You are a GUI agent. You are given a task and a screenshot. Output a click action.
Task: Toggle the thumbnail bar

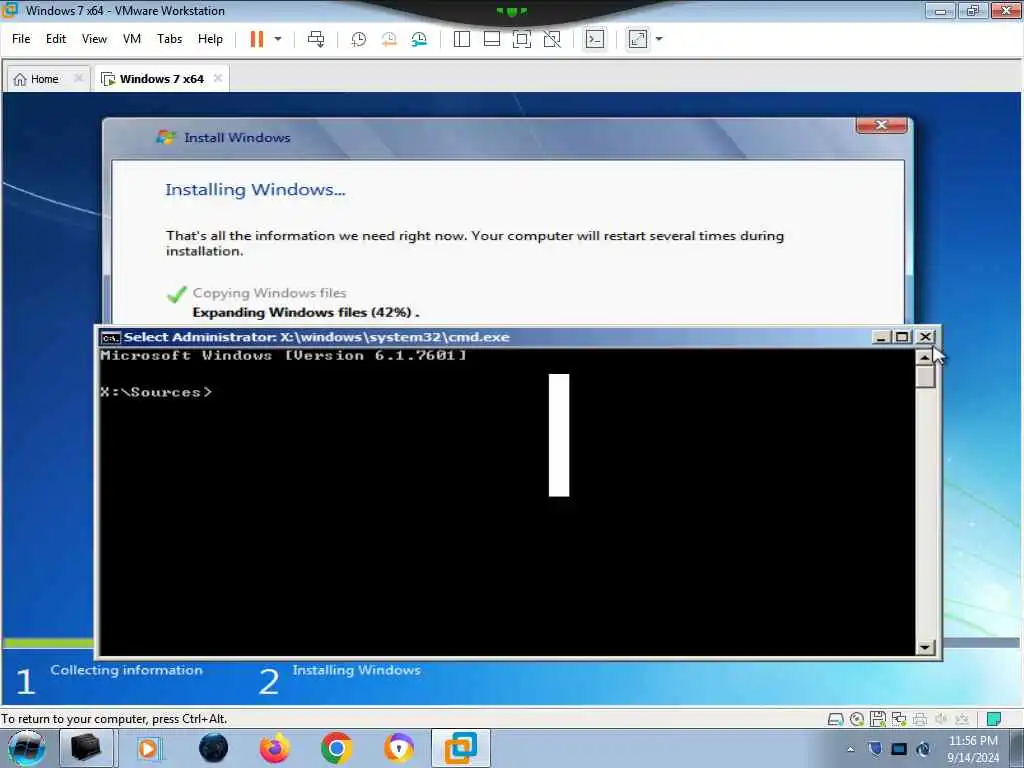pos(492,39)
